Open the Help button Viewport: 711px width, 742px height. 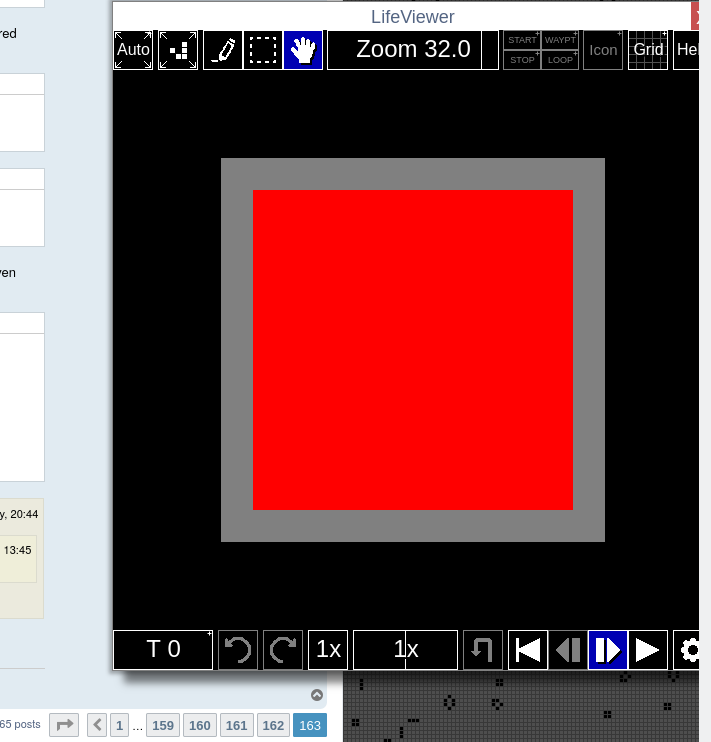[686, 50]
